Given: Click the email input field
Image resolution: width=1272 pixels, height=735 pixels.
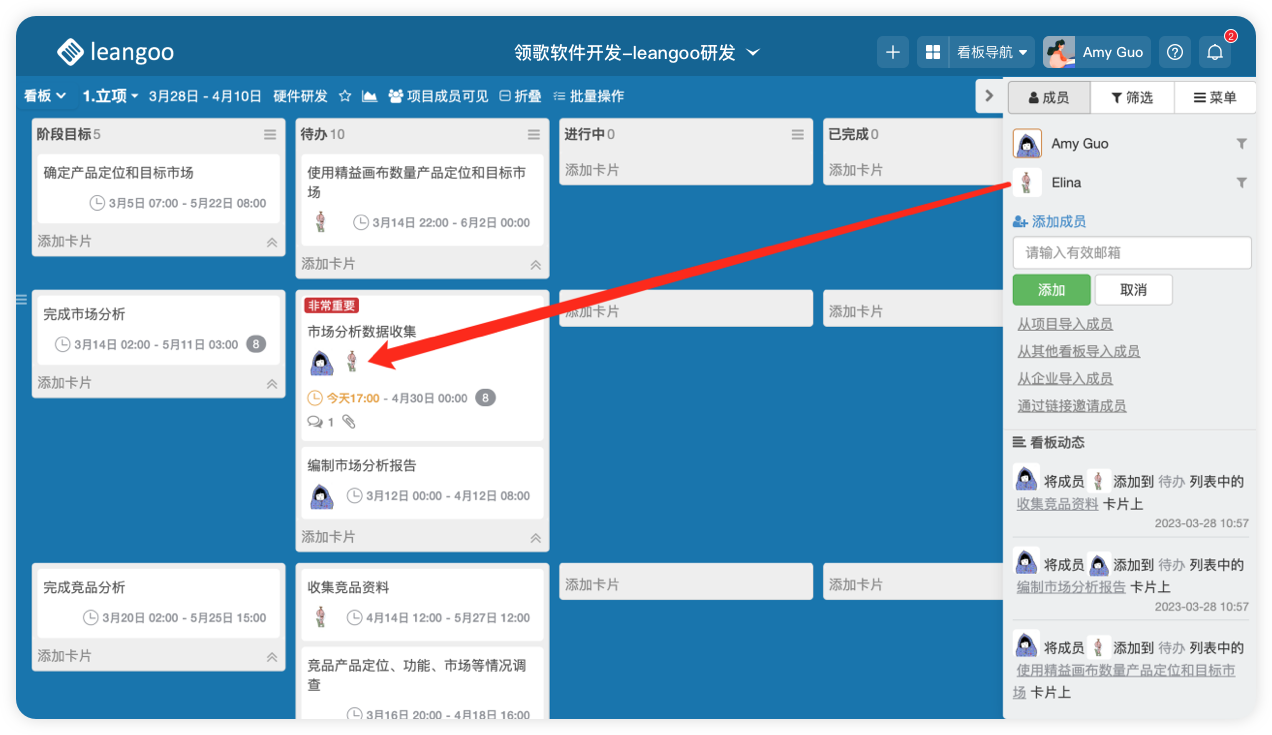Looking at the screenshot, I should (1131, 253).
